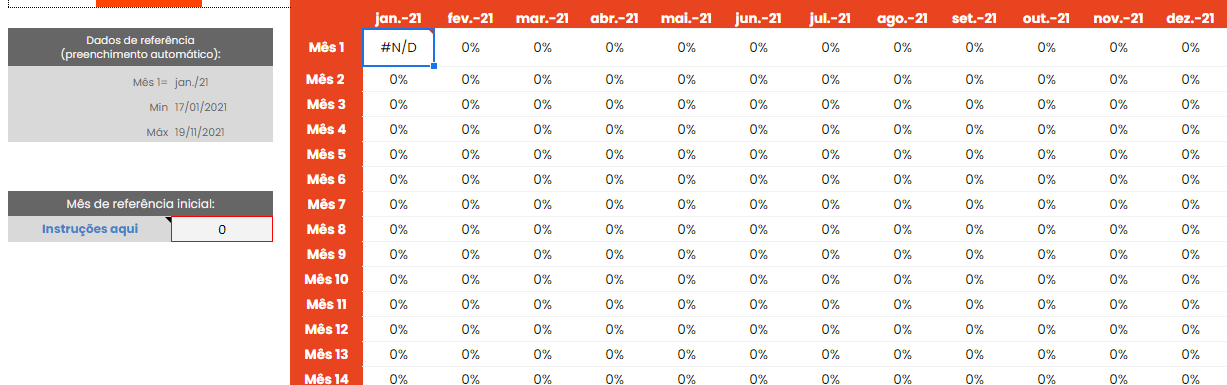Select the Mês 7 row label
This screenshot has height=385, width=1227.
point(326,204)
